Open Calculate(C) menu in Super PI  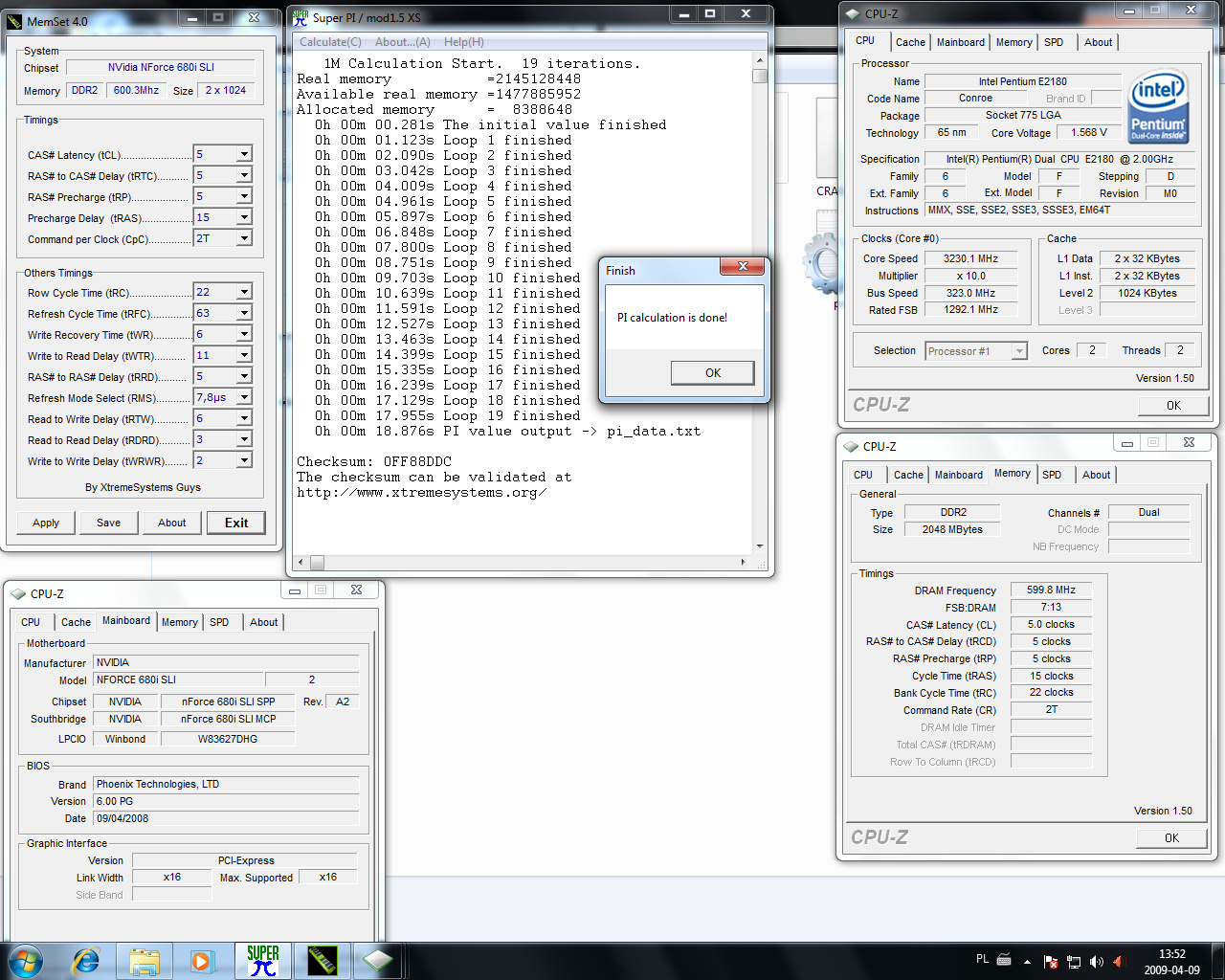[330, 42]
